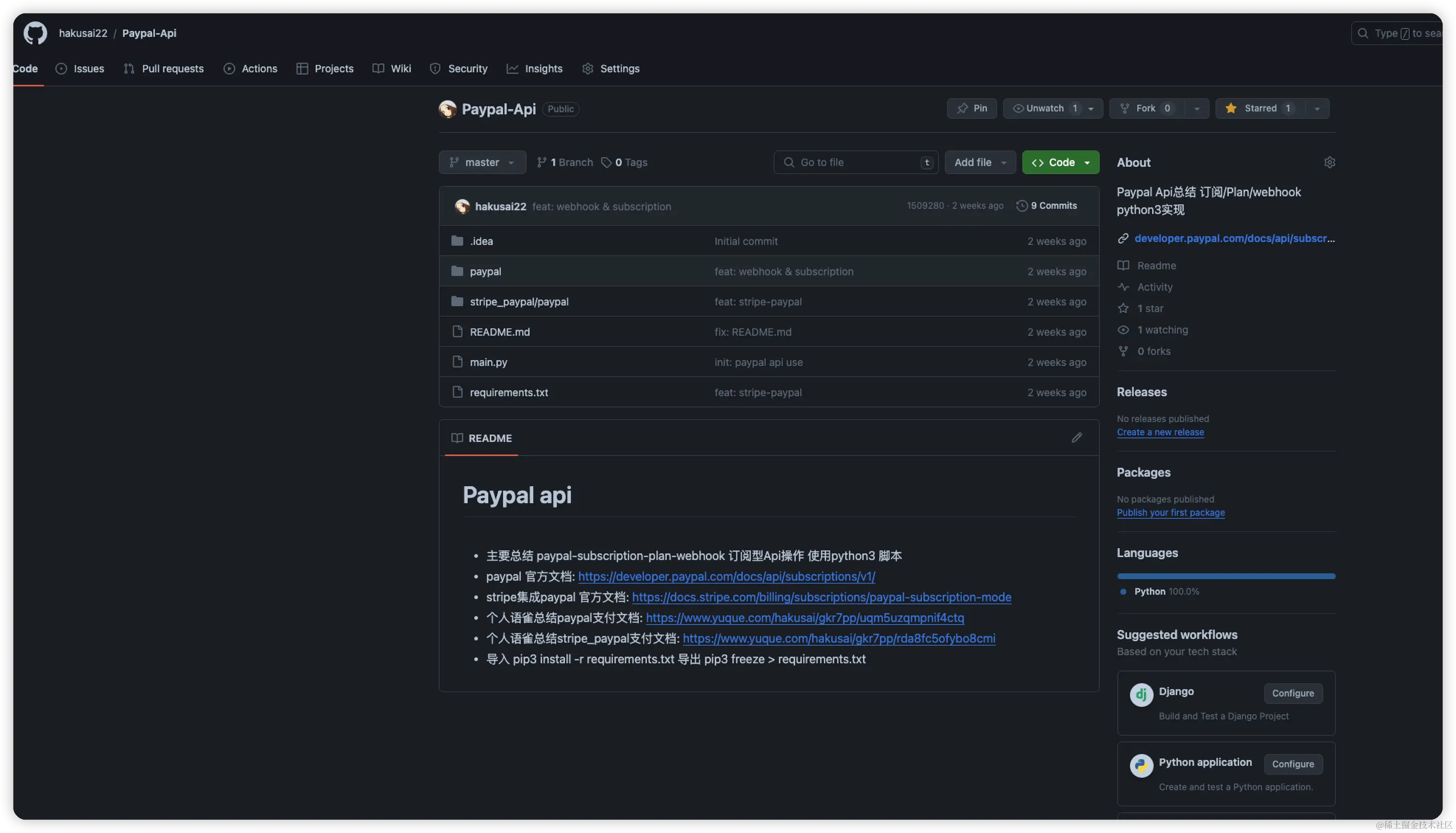This screenshot has width=1456, height=833.
Task: Click the commits history clock icon
Action: [1021, 206]
